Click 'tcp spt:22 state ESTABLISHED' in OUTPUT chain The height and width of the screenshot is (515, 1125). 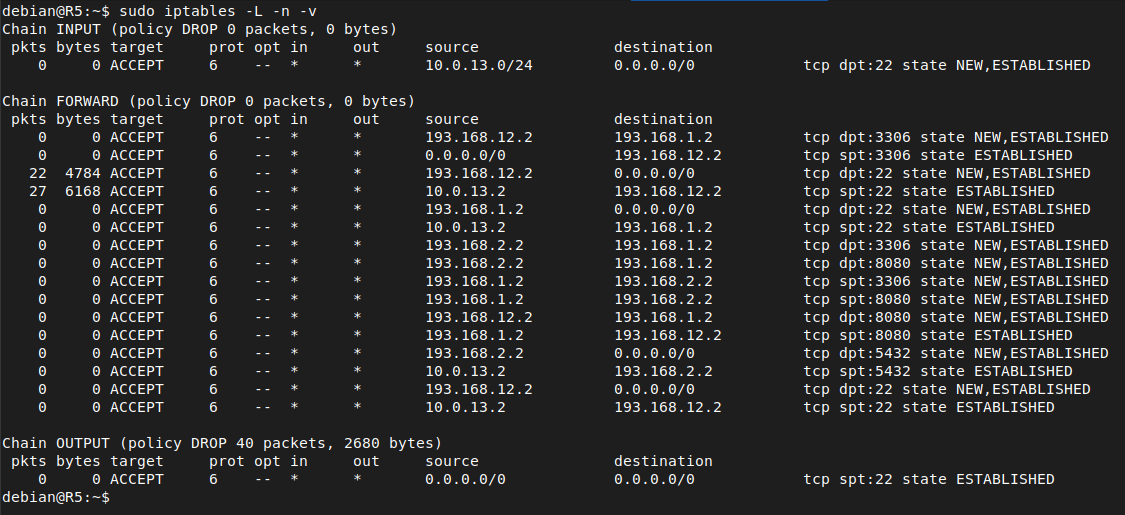tap(929, 479)
